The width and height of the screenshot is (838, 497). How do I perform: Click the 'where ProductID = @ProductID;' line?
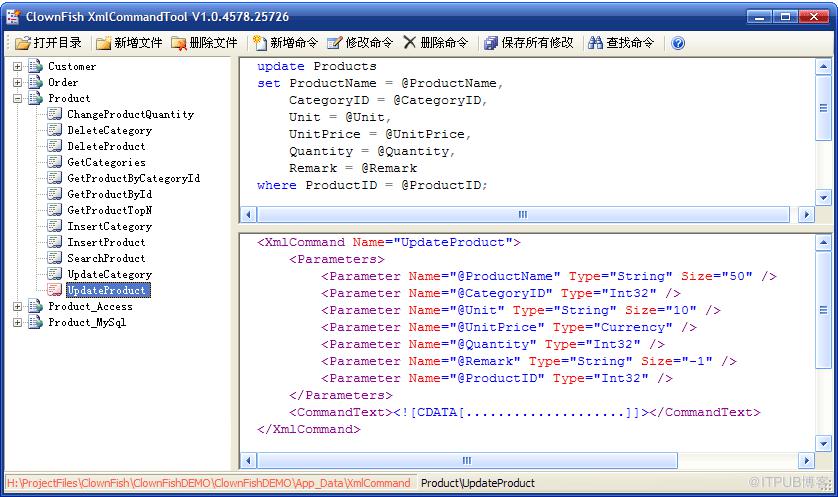click(372, 185)
